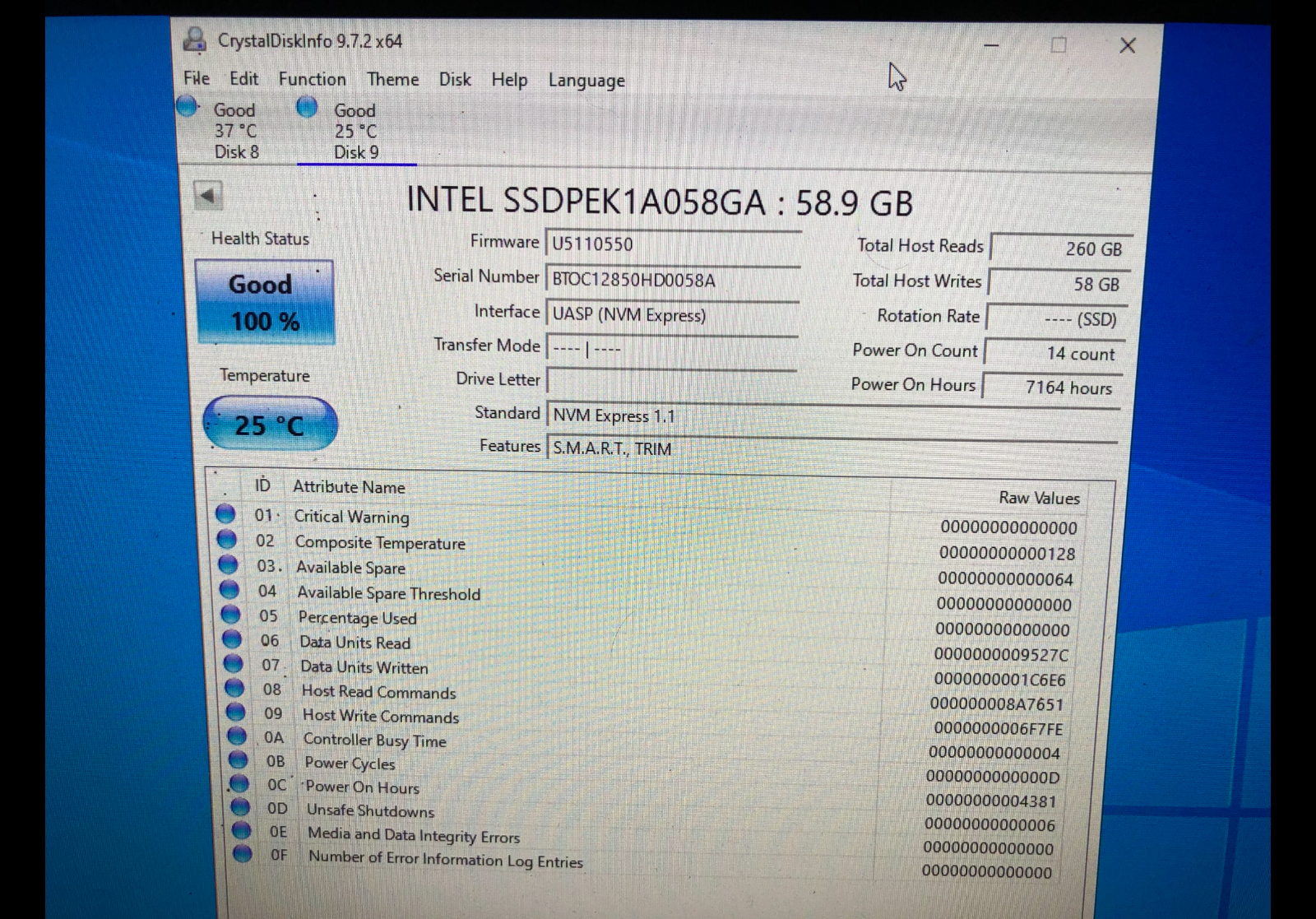Screen dimensions: 1316x919
Task: Click the Raw Values column header
Action: point(1040,498)
